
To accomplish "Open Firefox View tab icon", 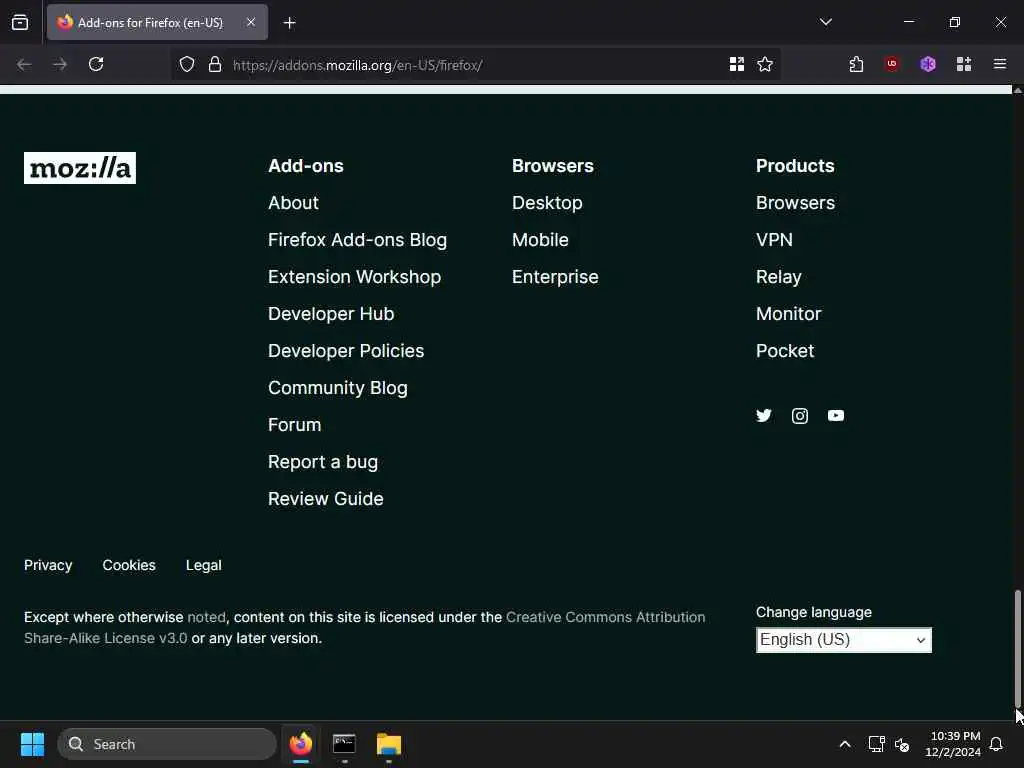I will 20,22.
